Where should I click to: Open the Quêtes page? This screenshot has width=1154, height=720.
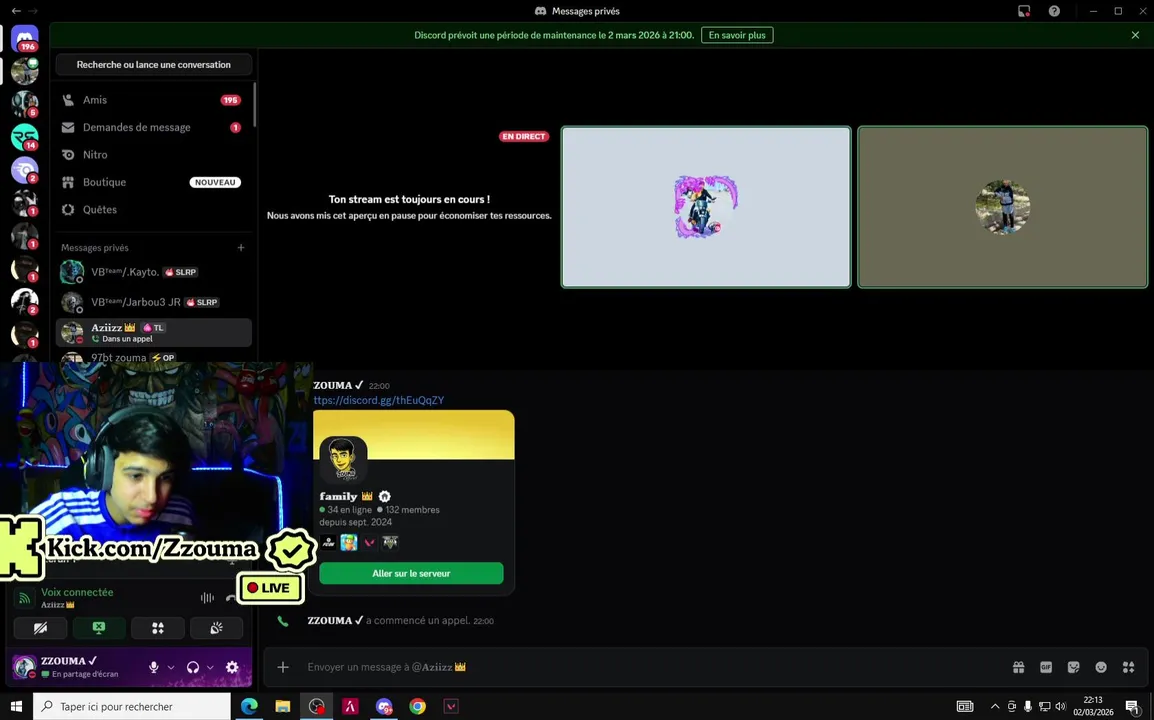153,209
